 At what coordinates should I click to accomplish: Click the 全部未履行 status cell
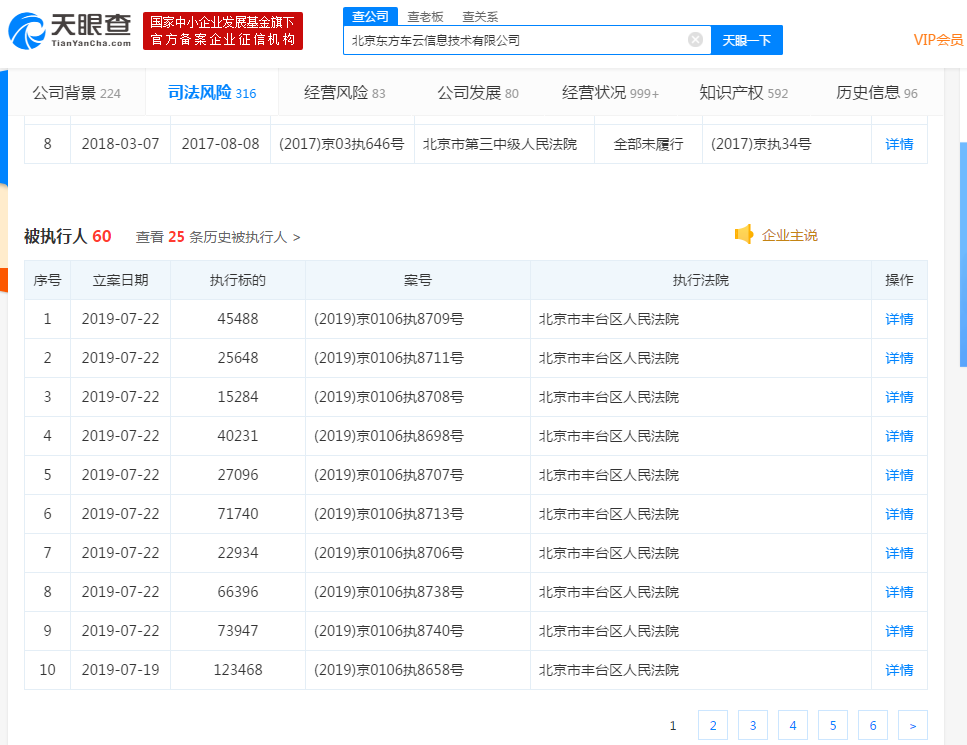tap(648, 144)
